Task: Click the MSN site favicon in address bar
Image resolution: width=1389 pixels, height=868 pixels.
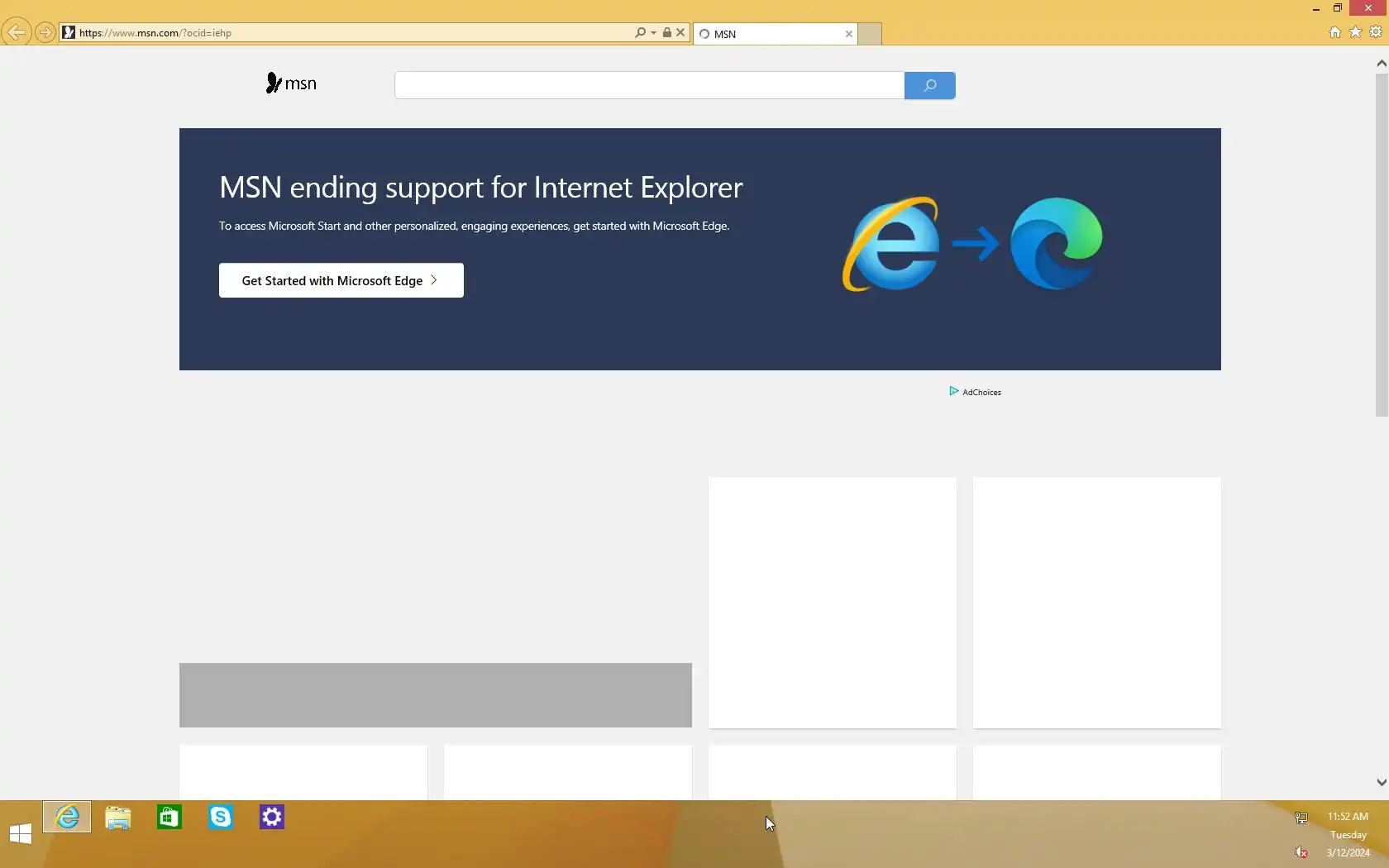Action: (x=69, y=33)
